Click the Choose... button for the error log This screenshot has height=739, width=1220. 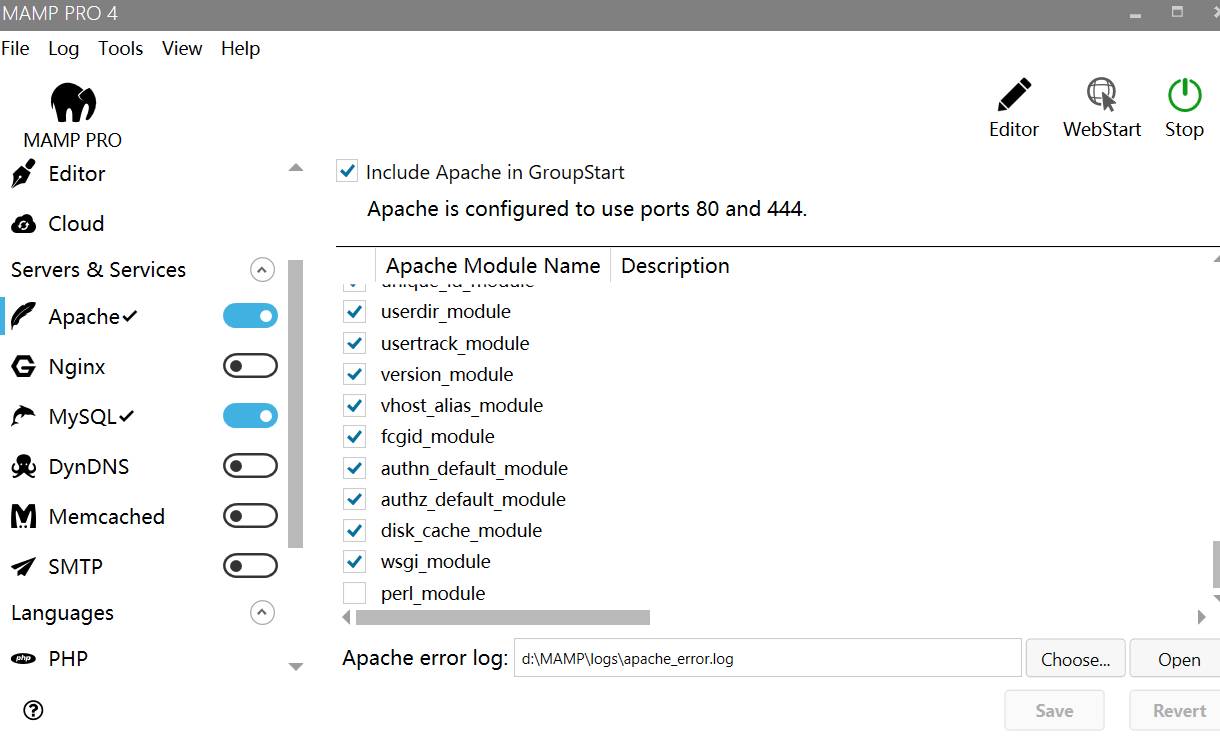pyautogui.click(x=1075, y=658)
